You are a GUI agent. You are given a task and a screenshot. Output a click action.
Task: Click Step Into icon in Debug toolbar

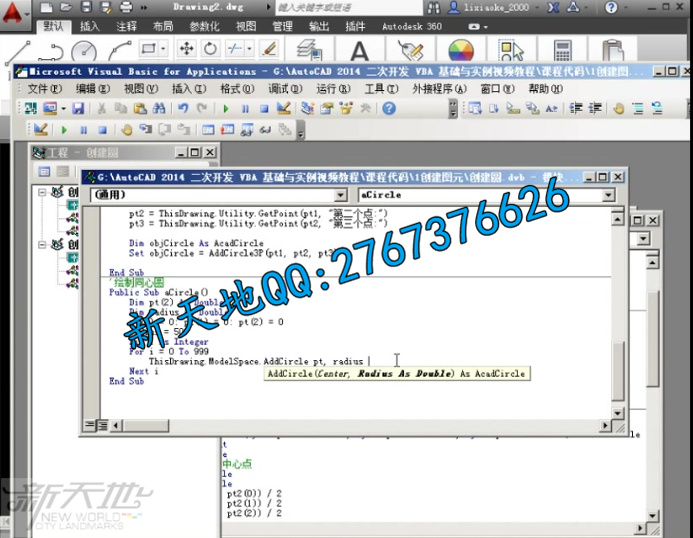click(145, 130)
